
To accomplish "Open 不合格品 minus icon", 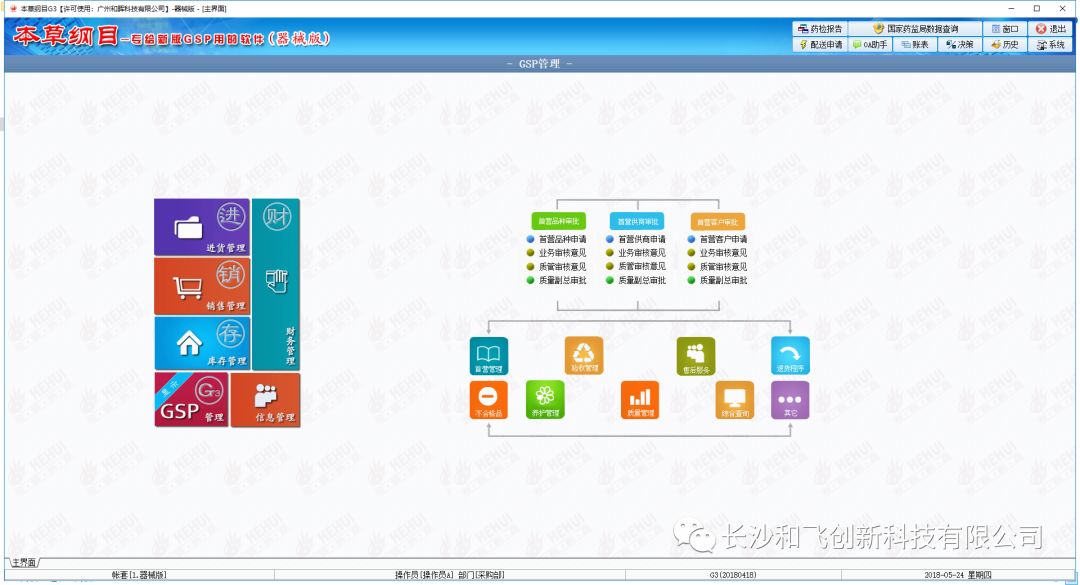I will pyautogui.click(x=488, y=400).
